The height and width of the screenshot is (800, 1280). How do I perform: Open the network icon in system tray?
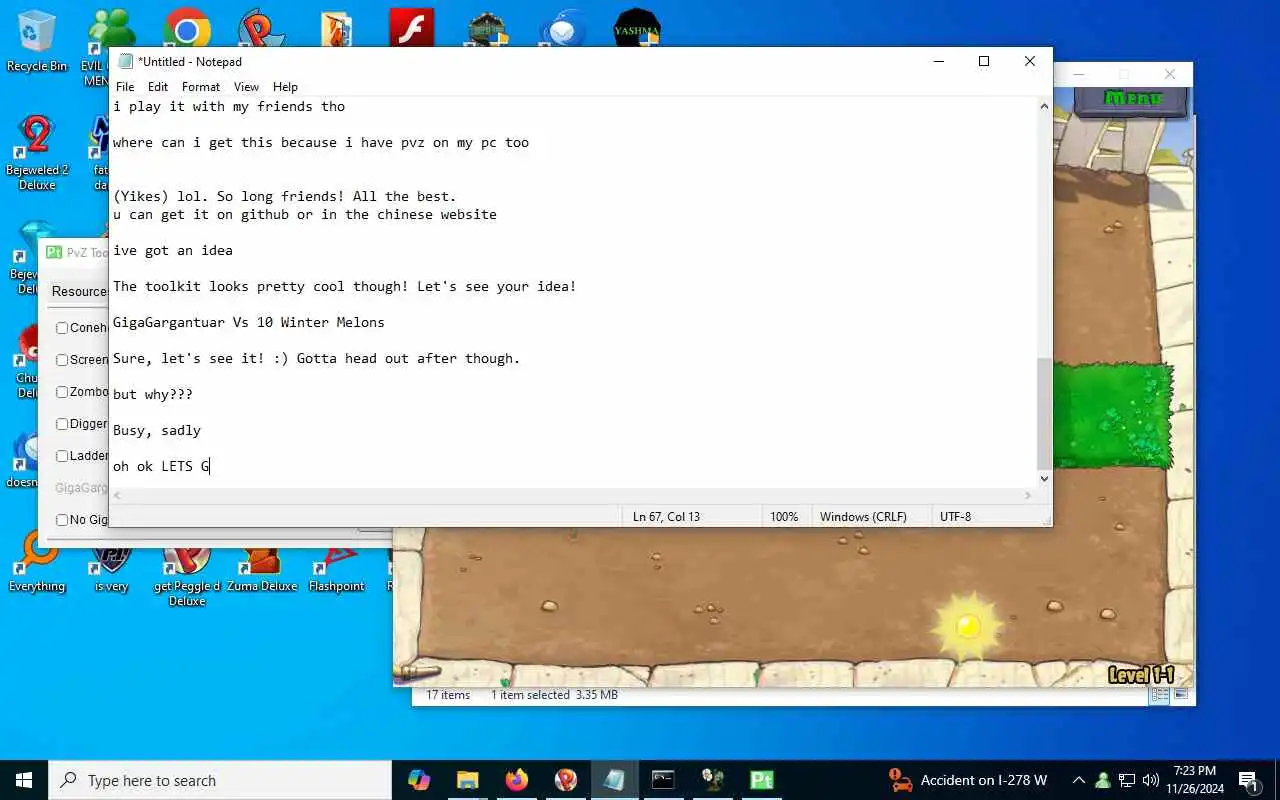(1127, 780)
